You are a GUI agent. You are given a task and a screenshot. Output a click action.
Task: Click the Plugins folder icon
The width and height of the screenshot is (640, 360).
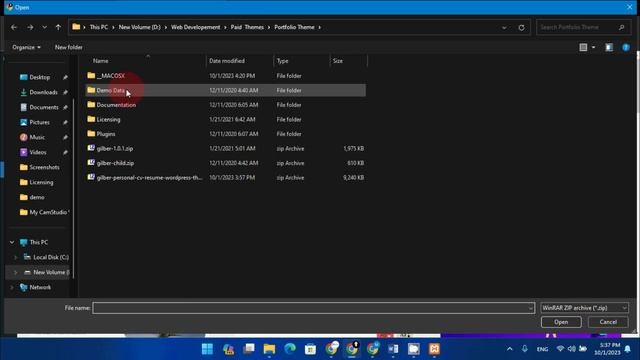point(91,133)
